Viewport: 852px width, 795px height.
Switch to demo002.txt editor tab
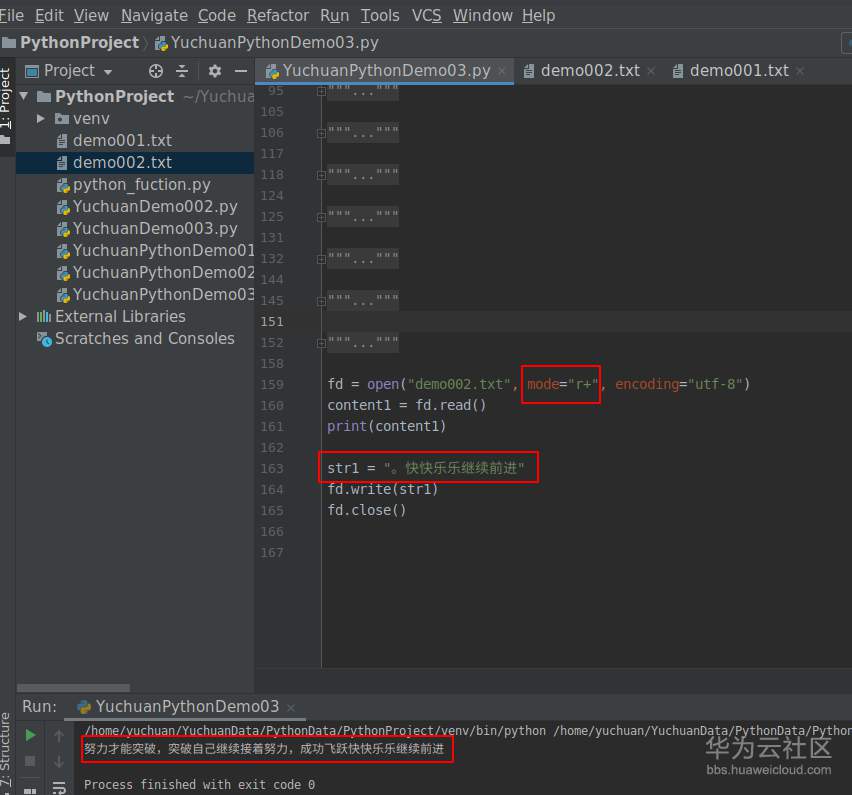(590, 71)
